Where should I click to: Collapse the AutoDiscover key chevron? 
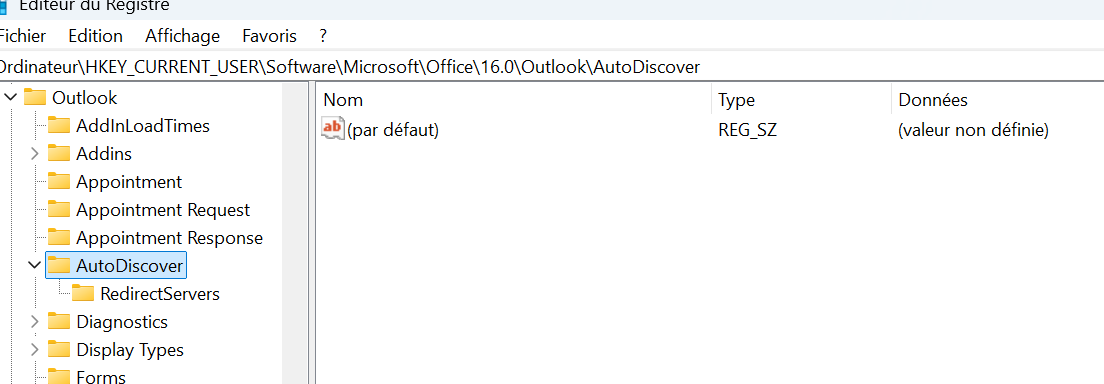34,265
